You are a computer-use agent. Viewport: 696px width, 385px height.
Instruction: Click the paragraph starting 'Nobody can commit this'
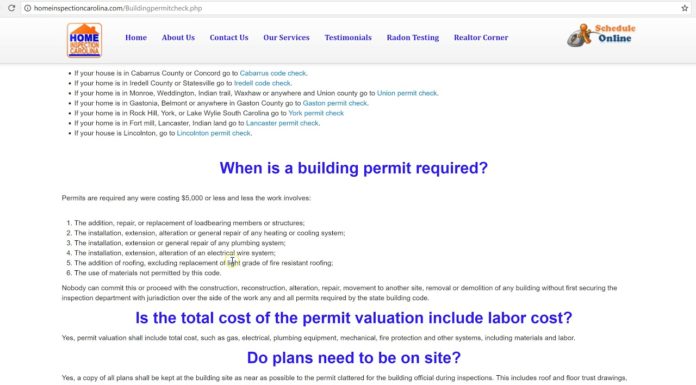pyautogui.click(x=339, y=293)
